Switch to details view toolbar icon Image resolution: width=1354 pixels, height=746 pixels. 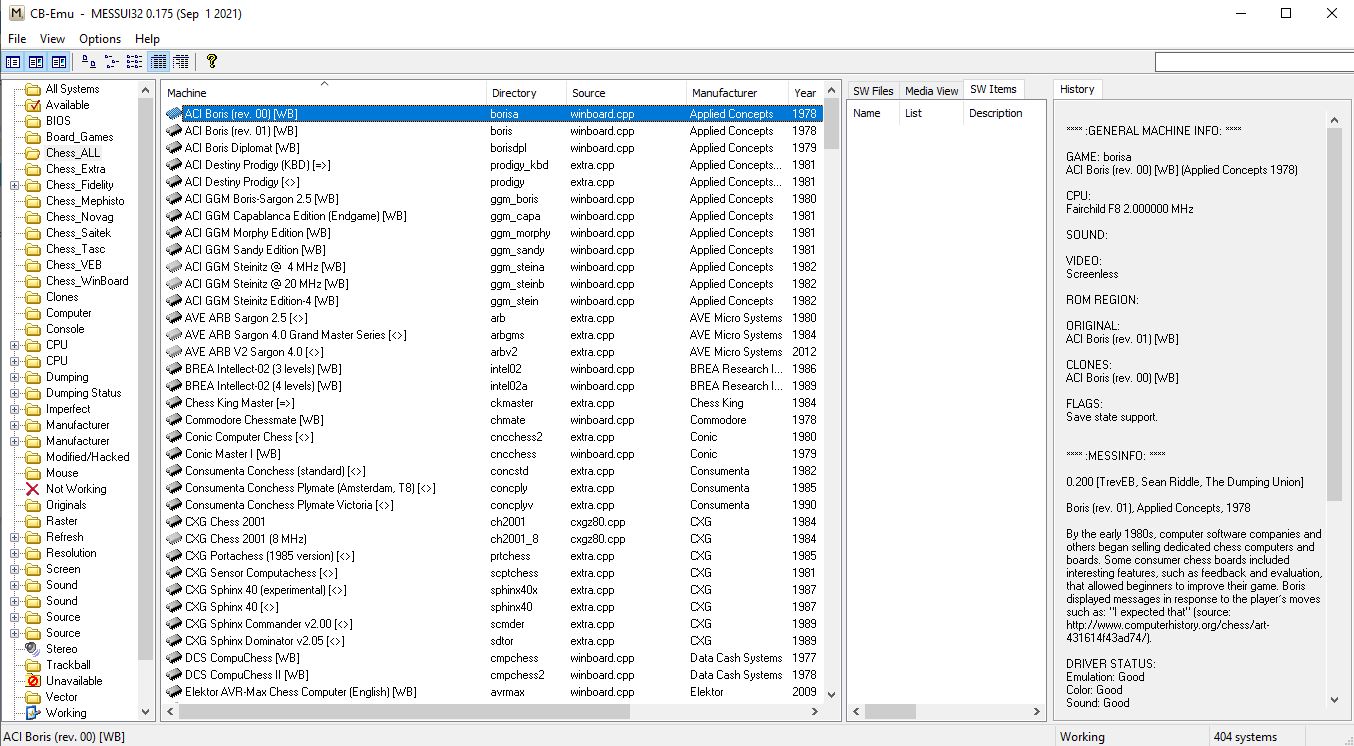coord(158,62)
